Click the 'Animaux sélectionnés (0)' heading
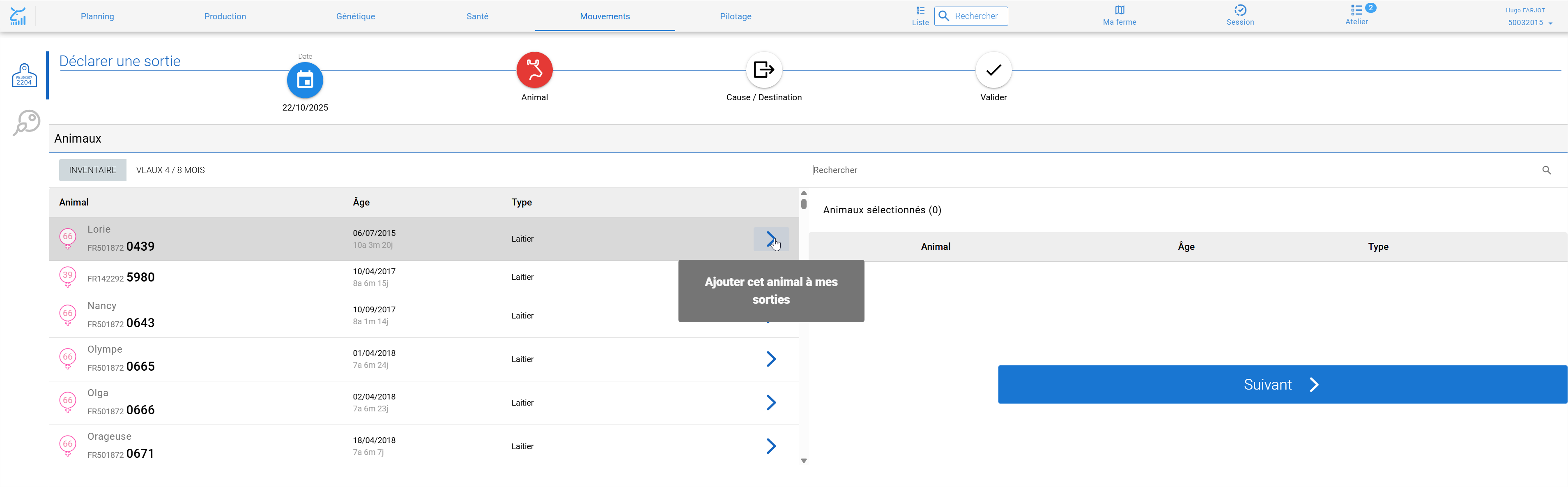This screenshot has width=1568, height=487. coord(881,210)
